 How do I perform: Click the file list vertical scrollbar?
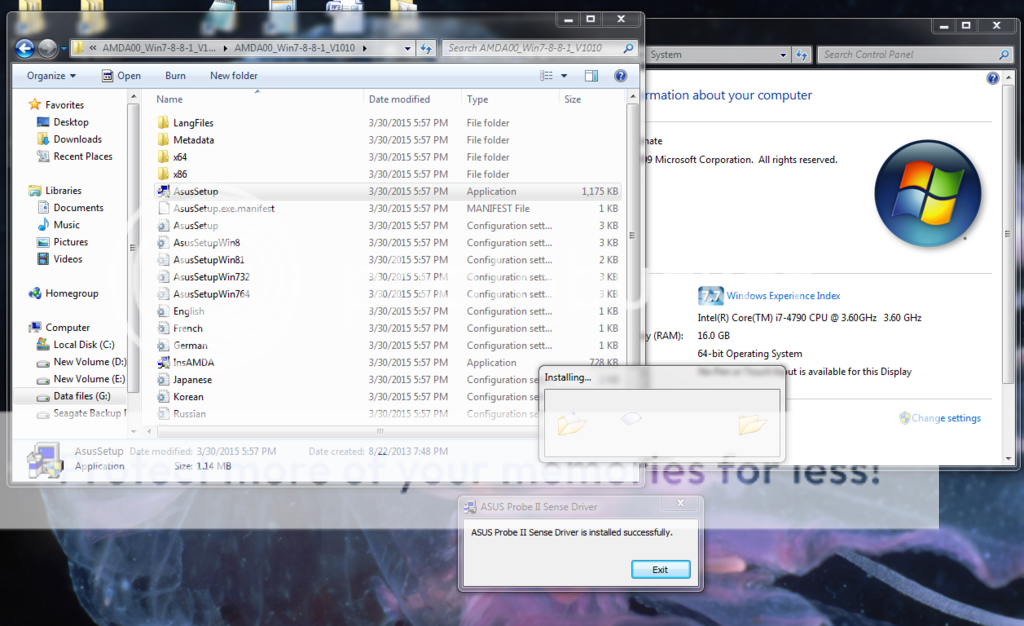632,235
